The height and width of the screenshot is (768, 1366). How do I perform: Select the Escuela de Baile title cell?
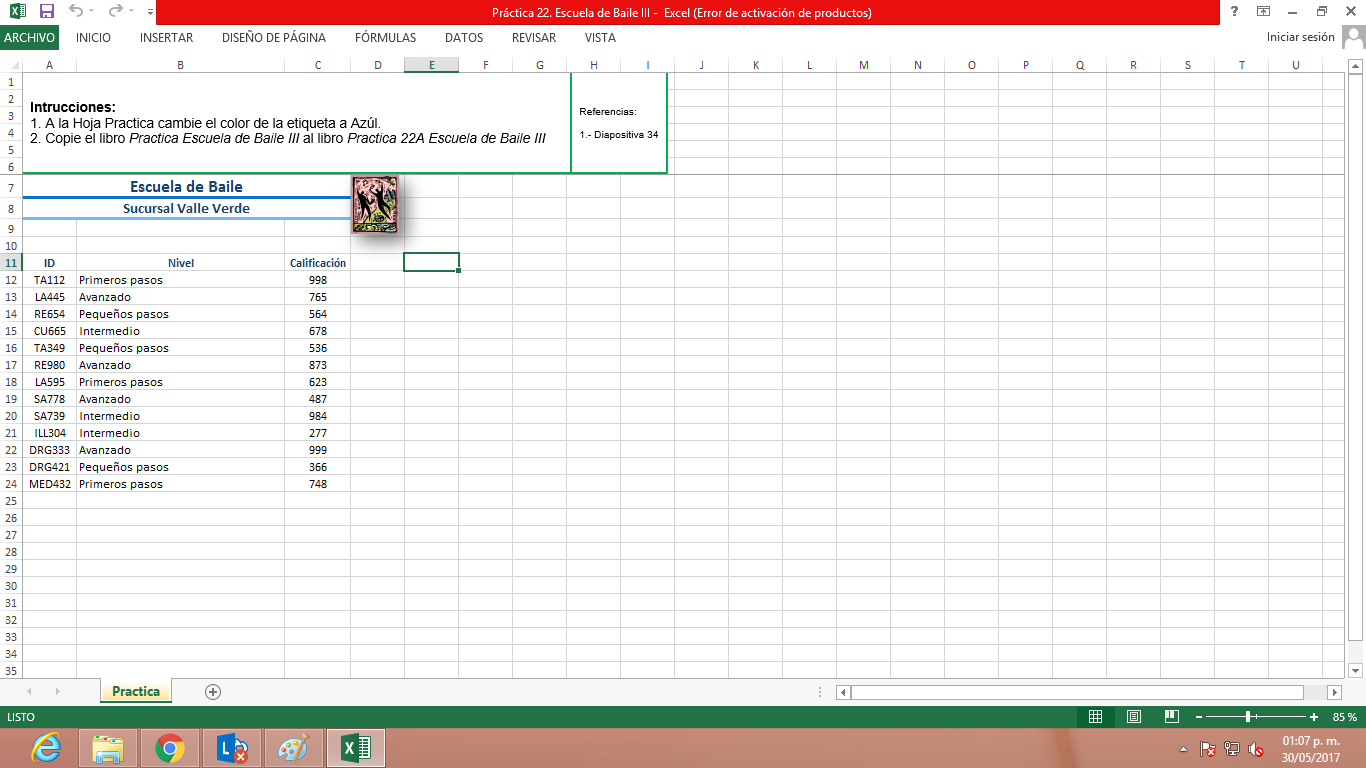[x=186, y=187]
